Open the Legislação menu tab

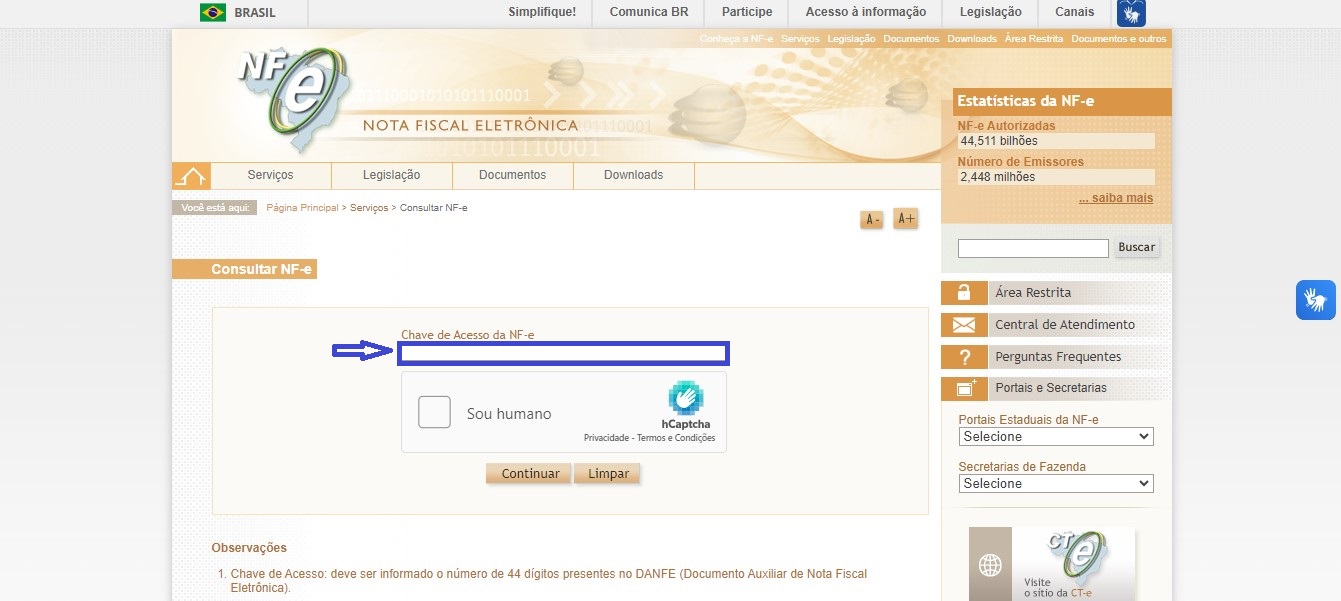tap(392, 175)
